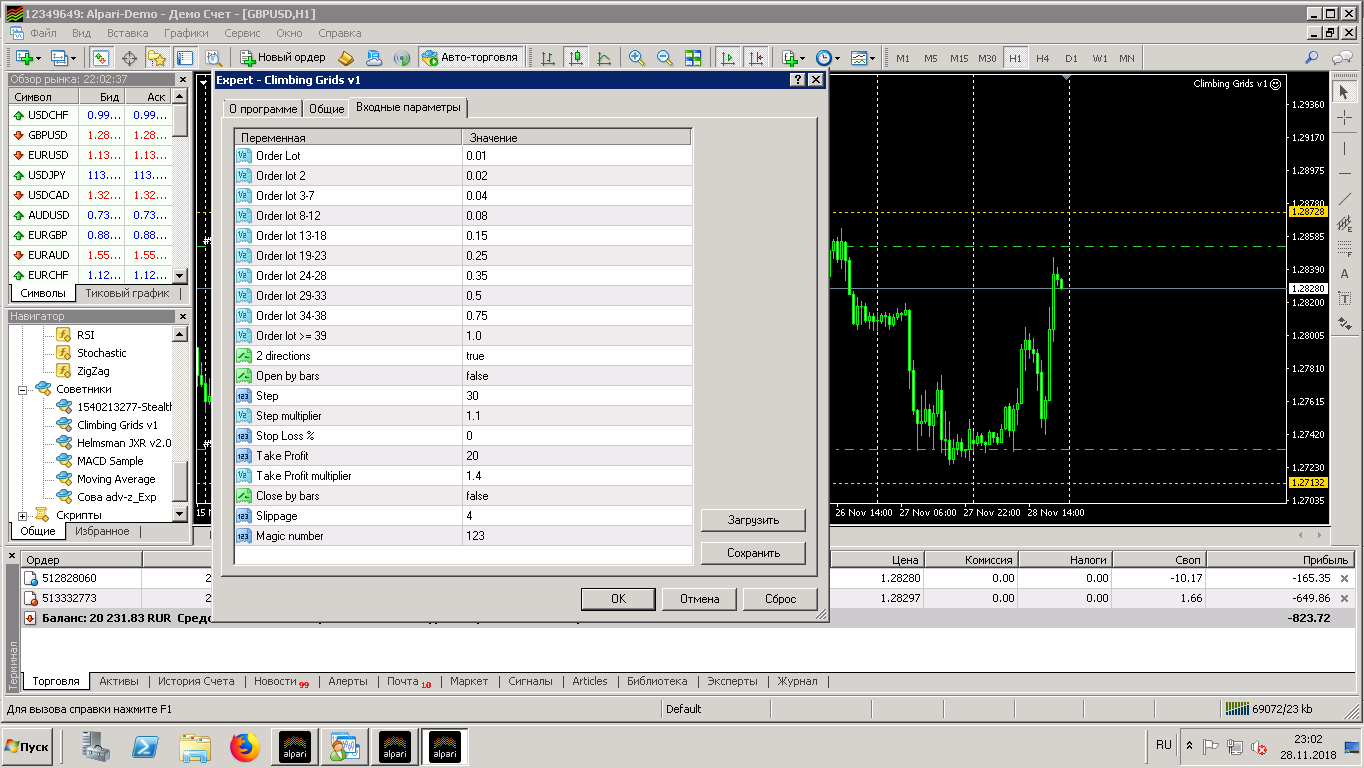The height and width of the screenshot is (768, 1364).
Task: Select the Take Profit value cell
Action: 576,456
